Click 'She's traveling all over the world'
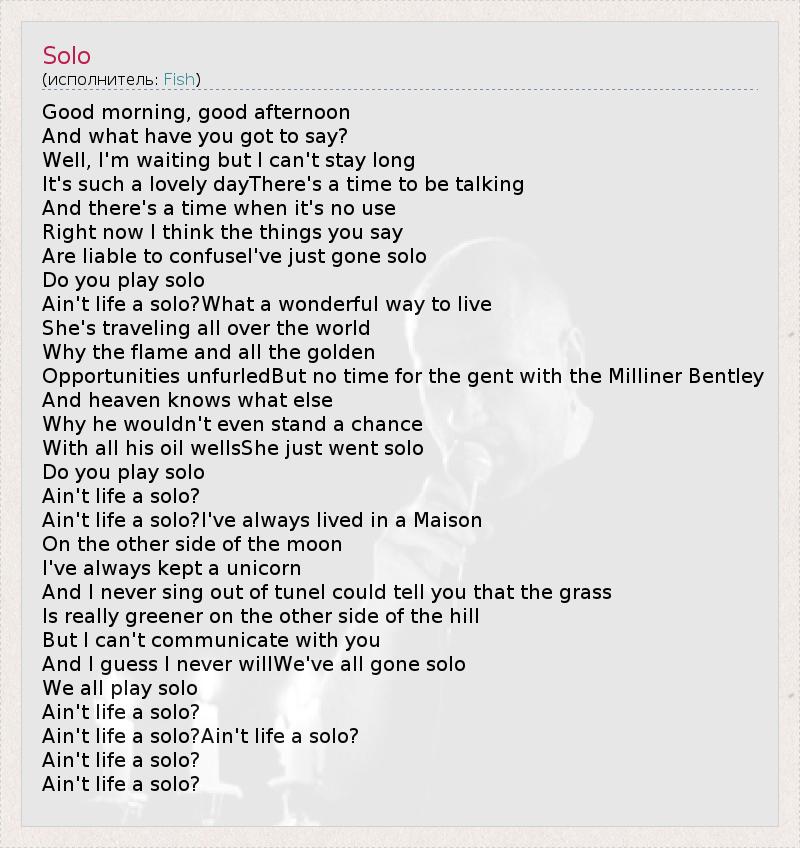The image size is (800, 848). pos(206,328)
